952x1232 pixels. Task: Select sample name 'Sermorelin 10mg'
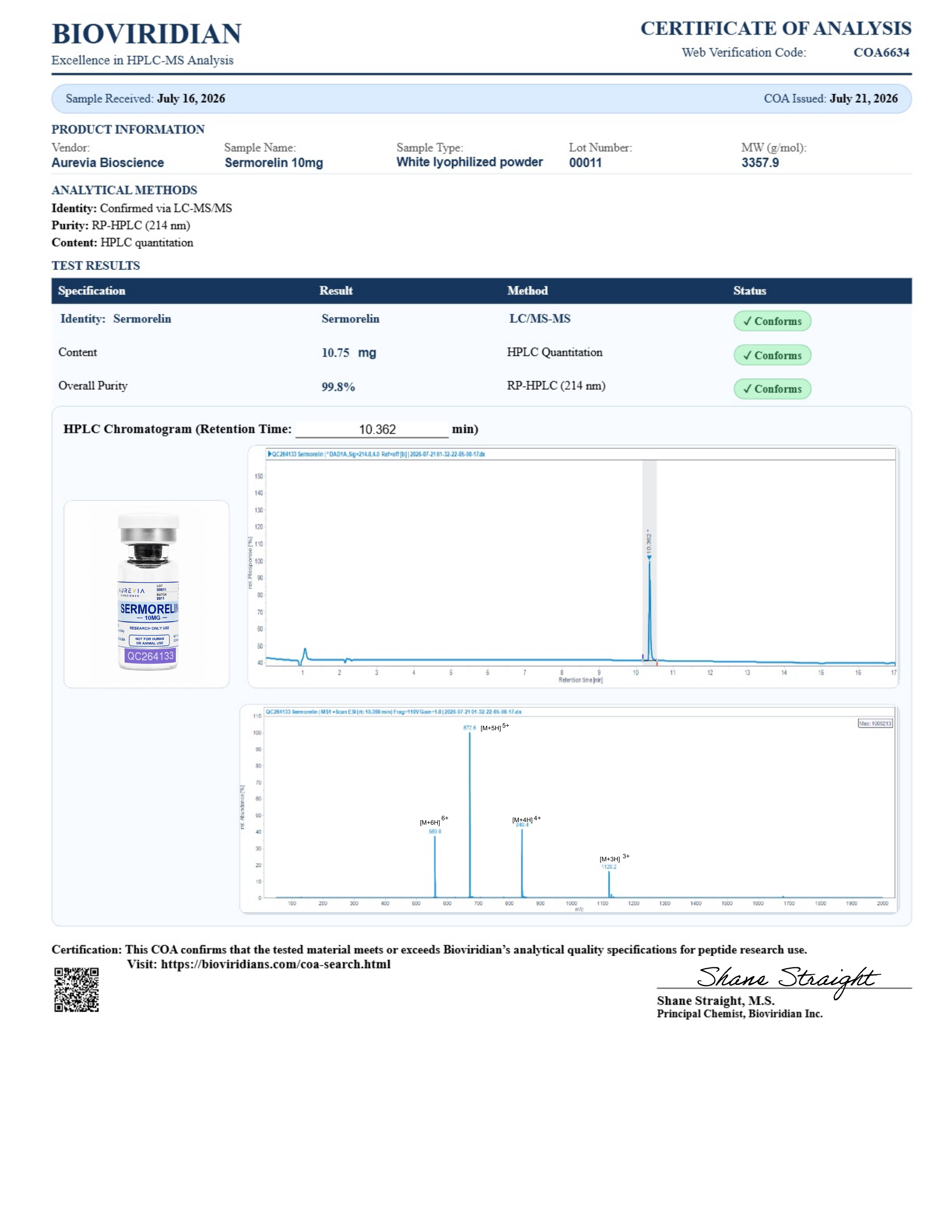pos(274,163)
